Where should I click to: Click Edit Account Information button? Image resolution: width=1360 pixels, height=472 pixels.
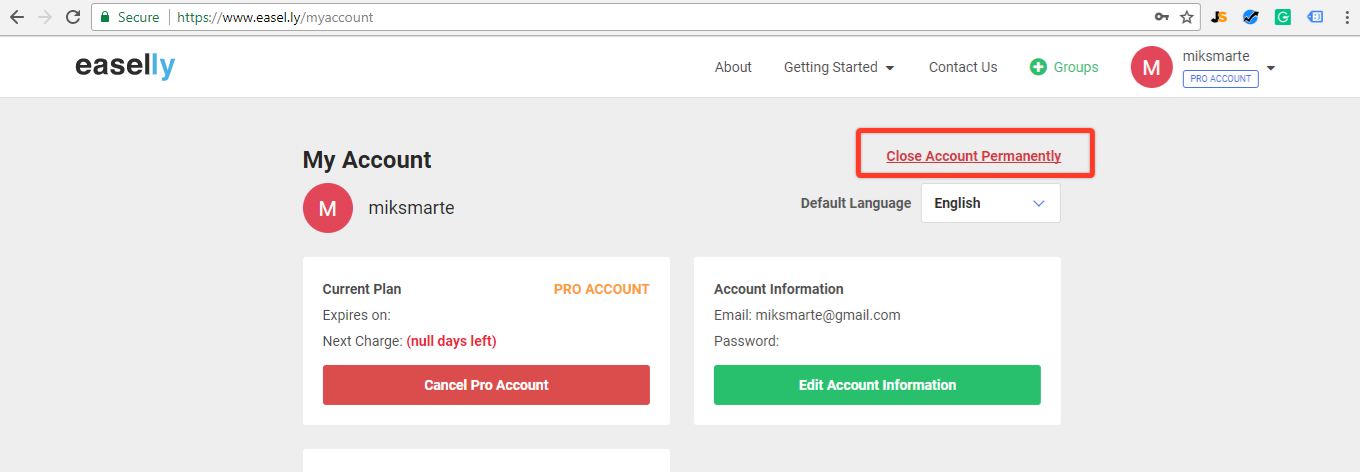[877, 385]
